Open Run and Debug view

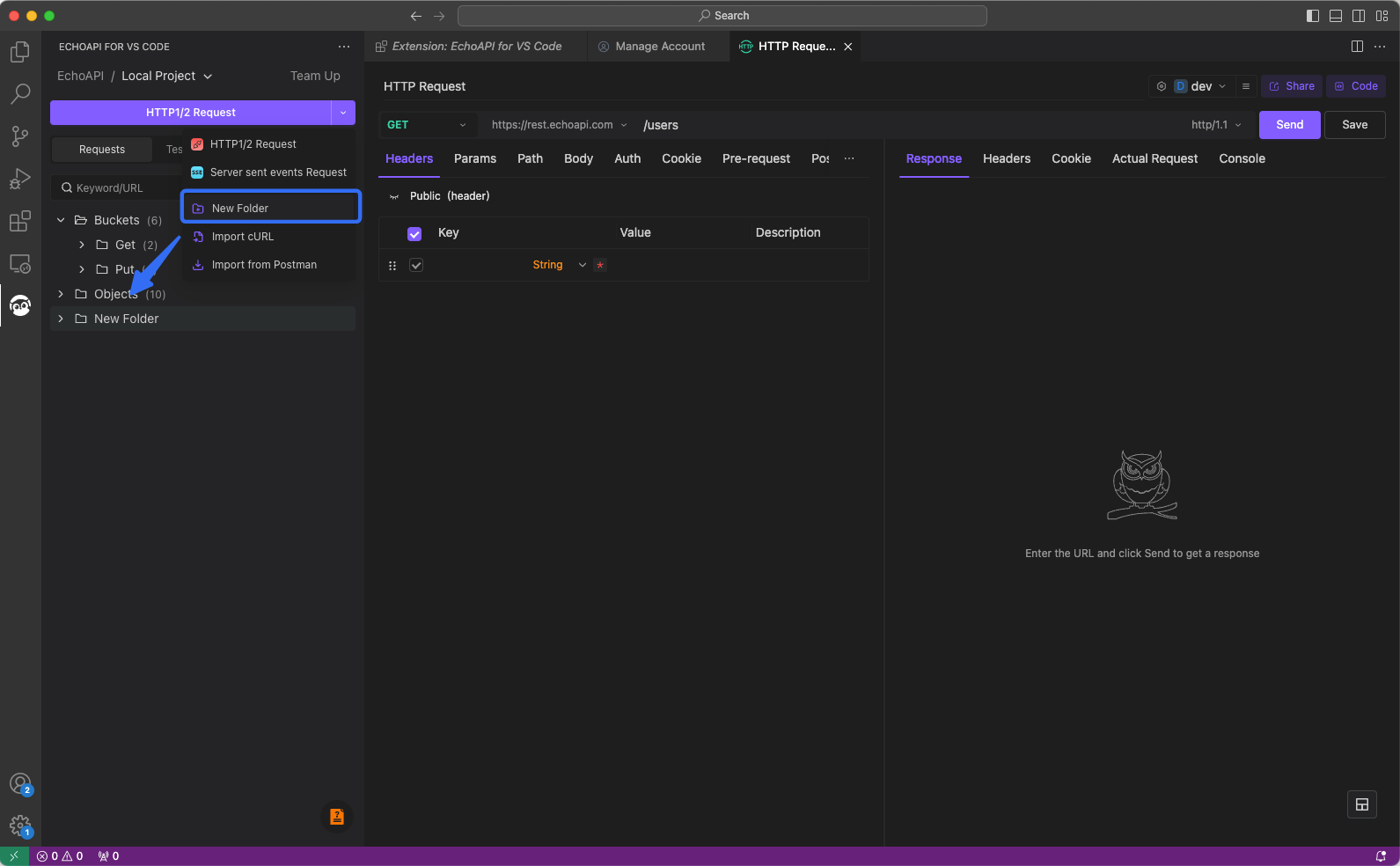coord(19,179)
